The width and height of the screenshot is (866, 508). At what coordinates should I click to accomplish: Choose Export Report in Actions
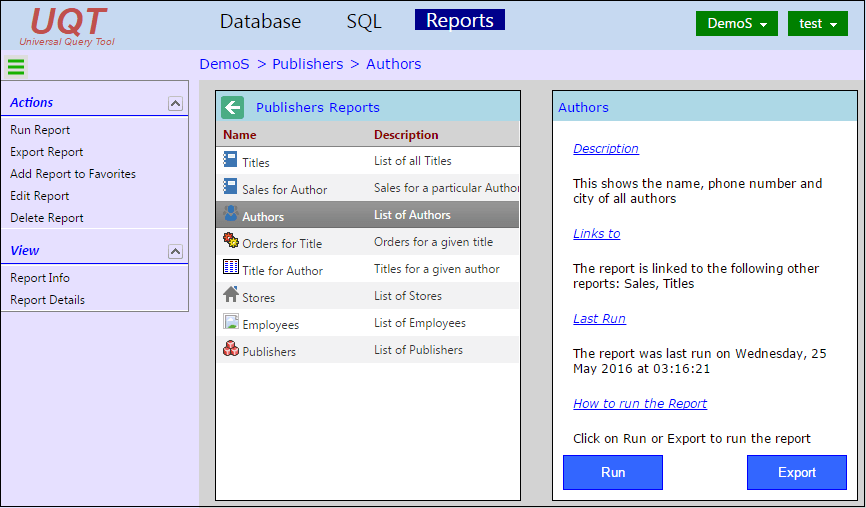click(46, 152)
